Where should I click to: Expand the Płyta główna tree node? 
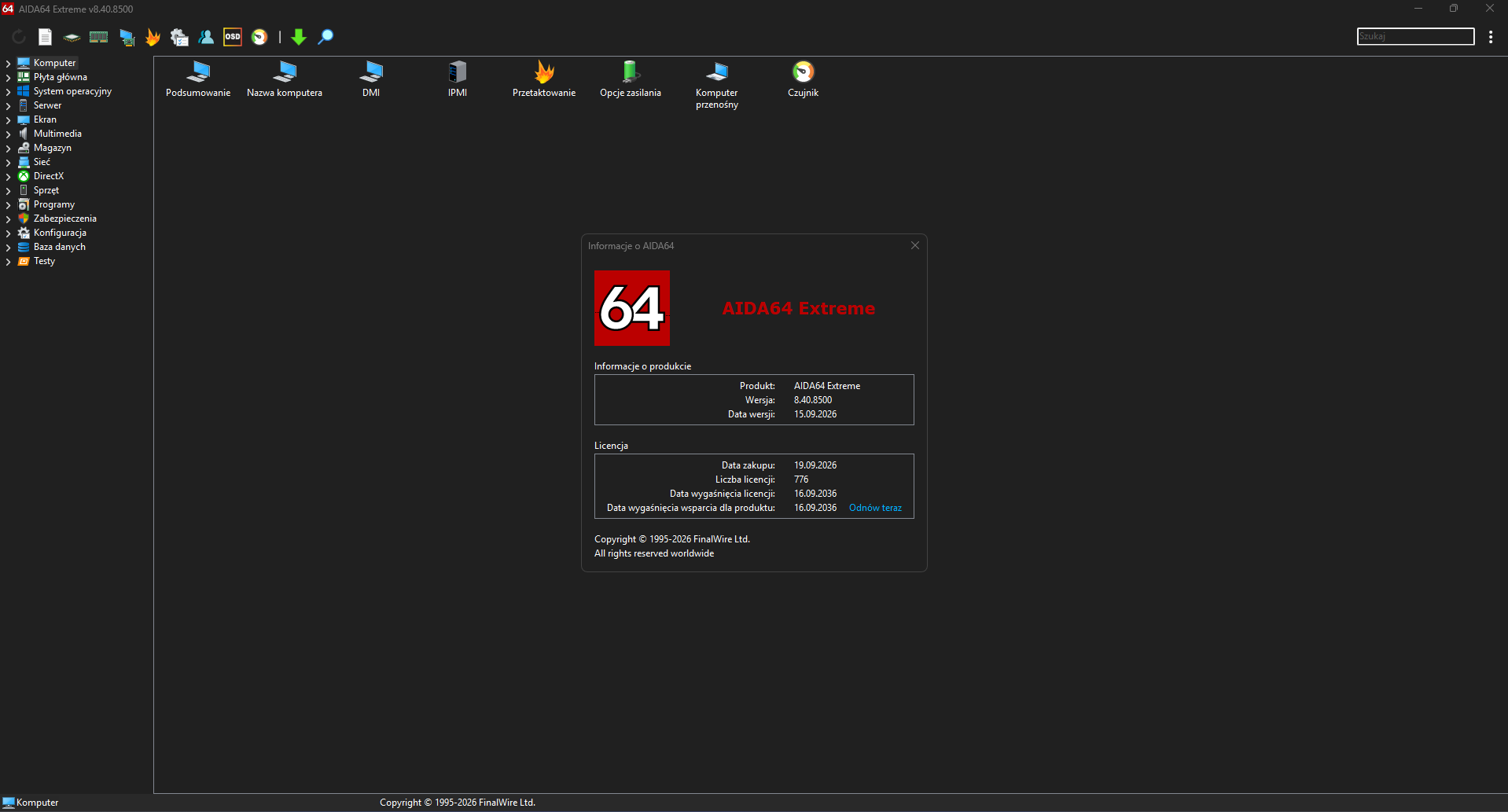[8, 78]
